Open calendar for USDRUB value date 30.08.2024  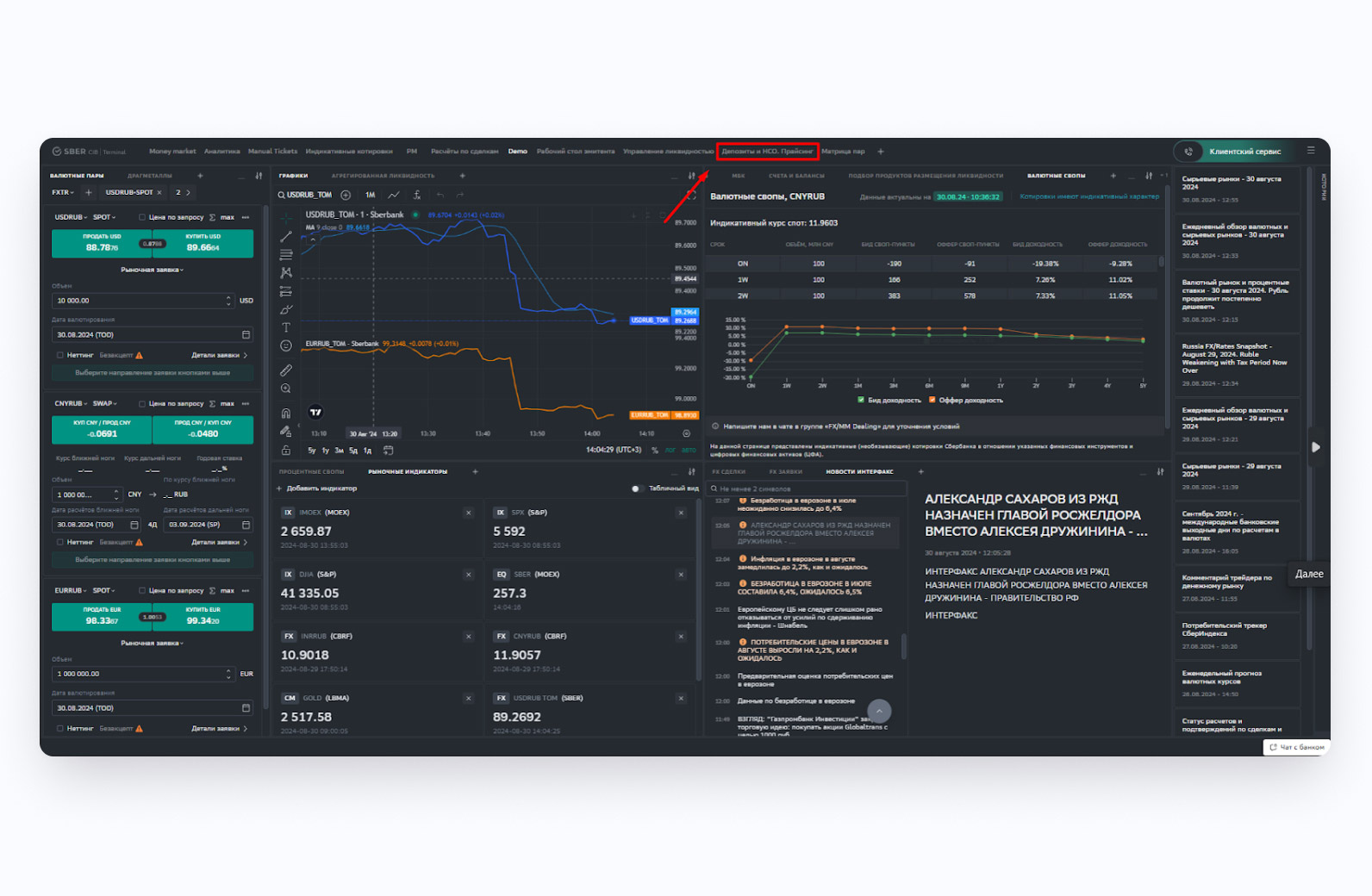(x=246, y=334)
